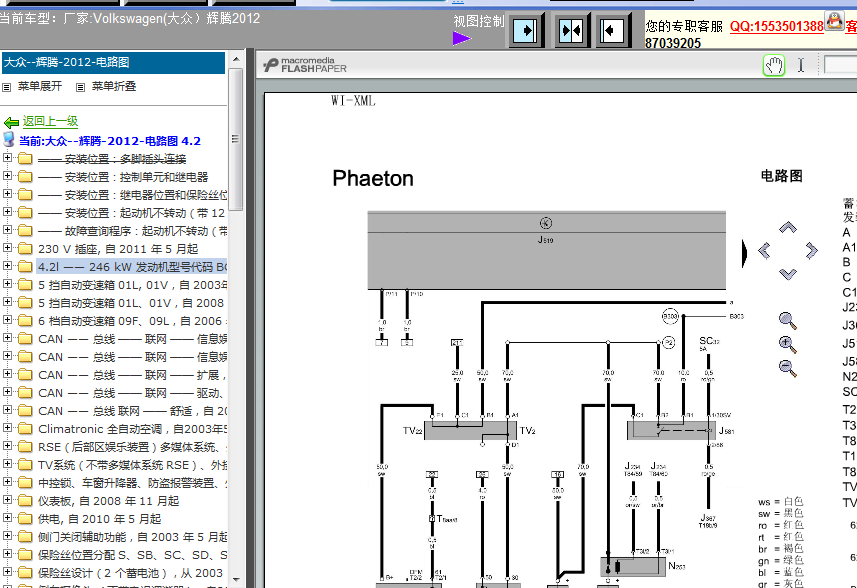Click the 菜单折叠 collapse-menu icon
Viewport: 857px width, 588px height.
pyautogui.click(x=80, y=87)
